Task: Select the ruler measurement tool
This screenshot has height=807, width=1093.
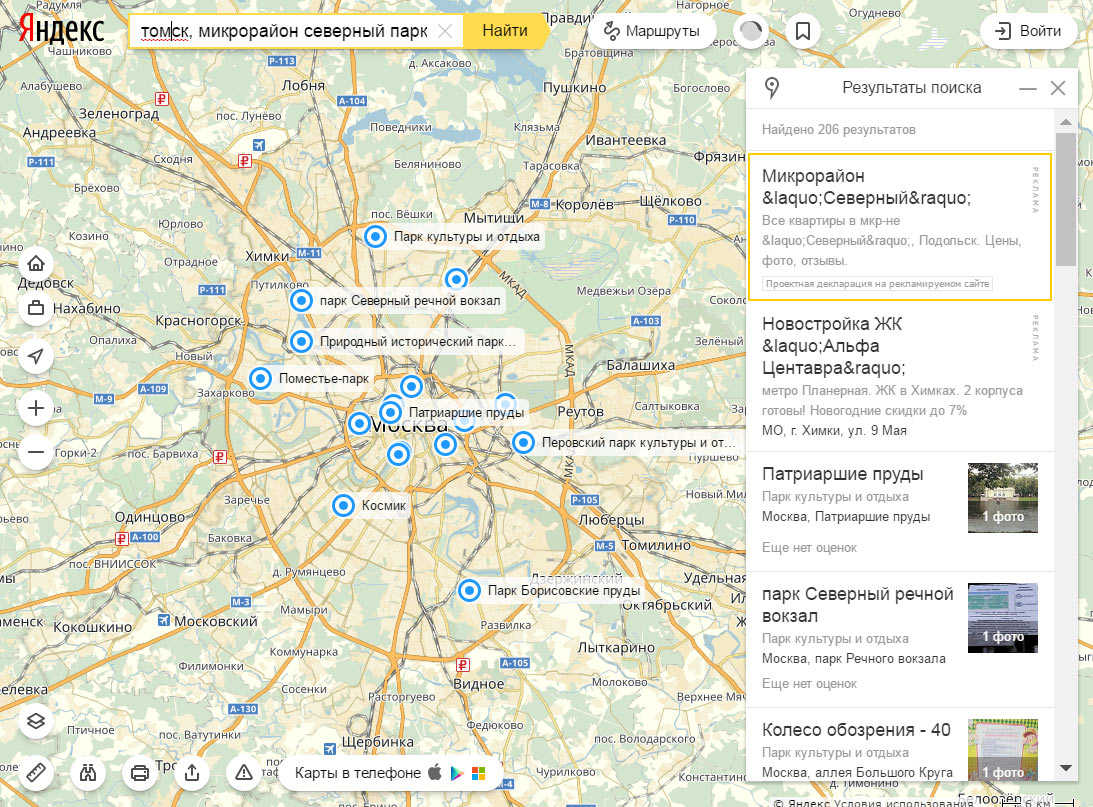Action: (36, 772)
